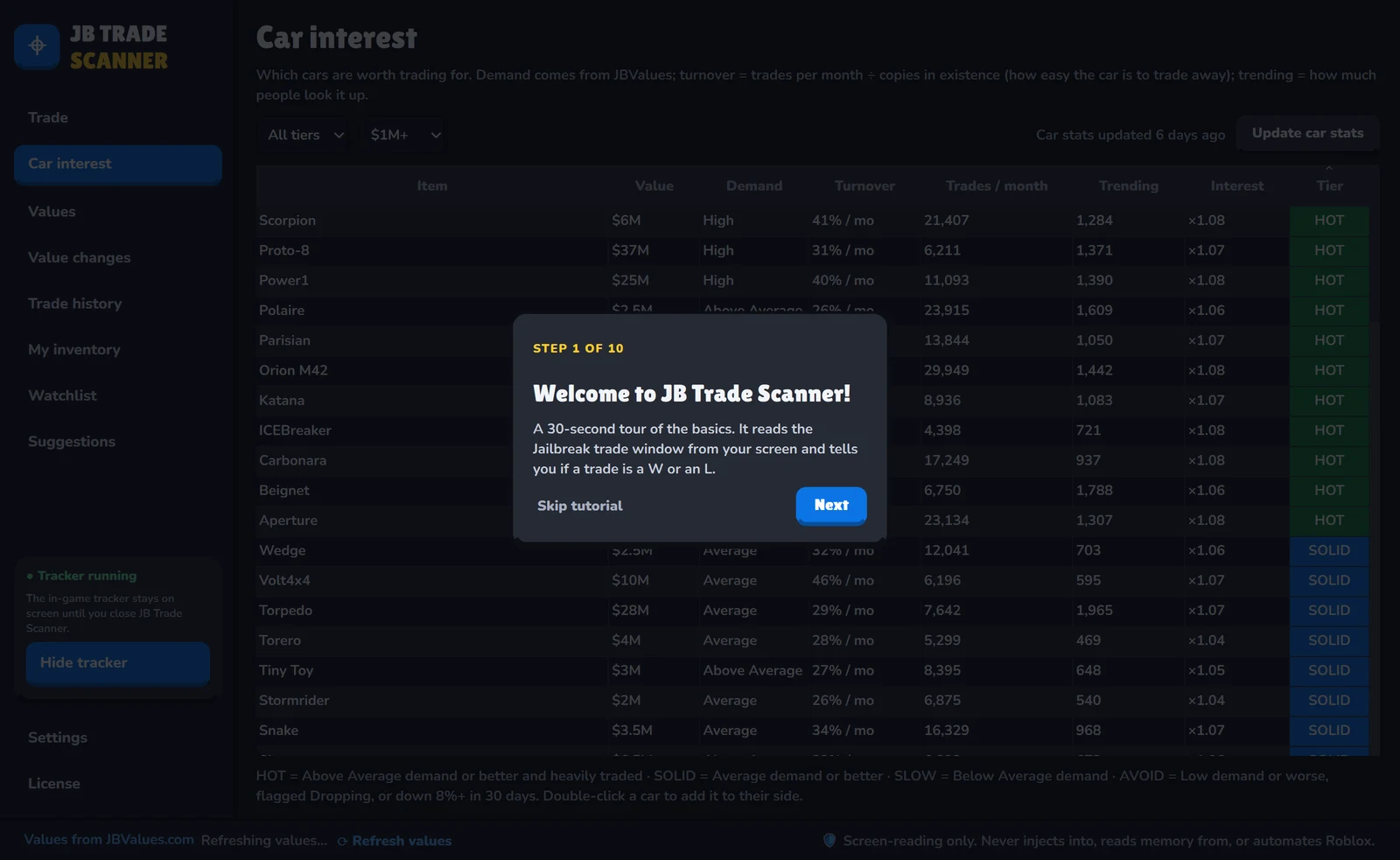Screen dimensions: 1400x860
Task: Click the Beignet car name
Action: pos(284,491)
